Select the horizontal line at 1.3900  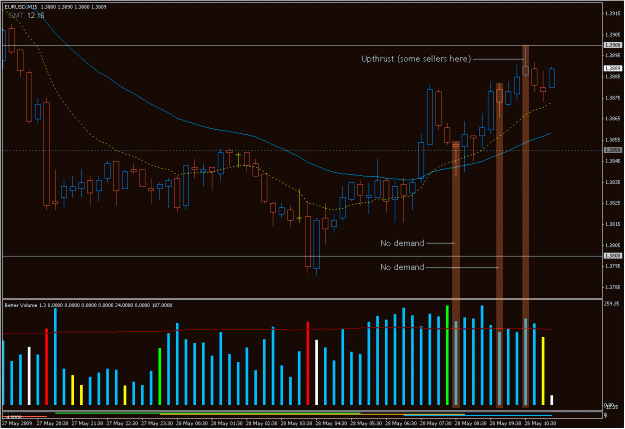[302, 45]
